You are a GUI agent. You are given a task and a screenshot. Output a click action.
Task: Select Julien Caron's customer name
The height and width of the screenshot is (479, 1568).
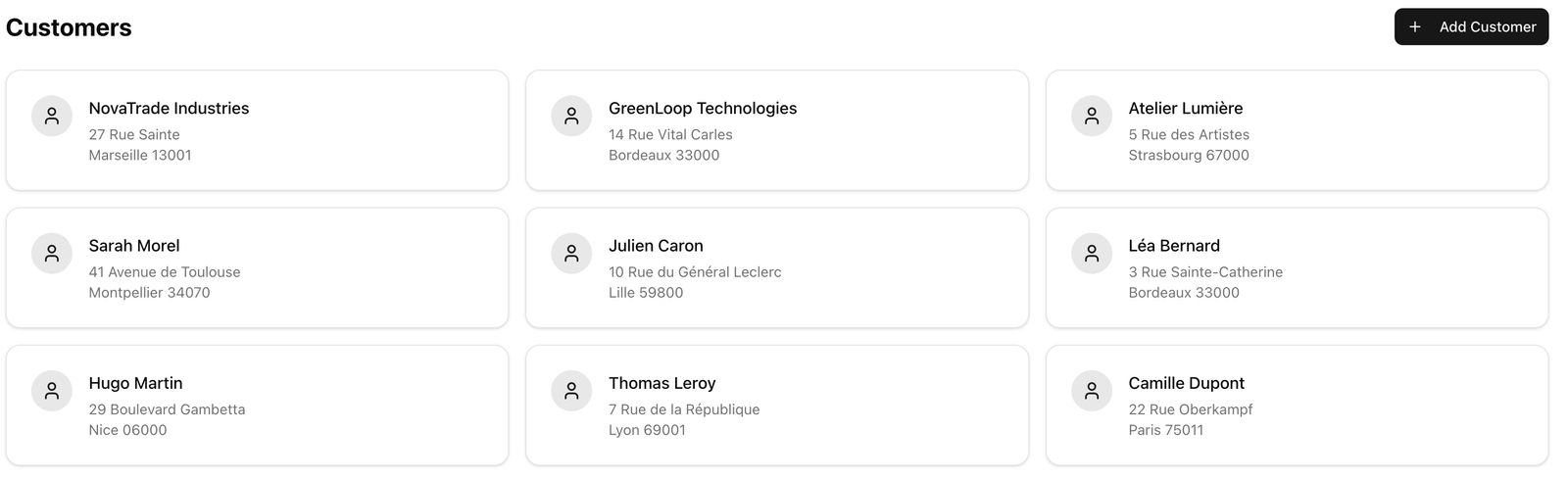point(656,246)
